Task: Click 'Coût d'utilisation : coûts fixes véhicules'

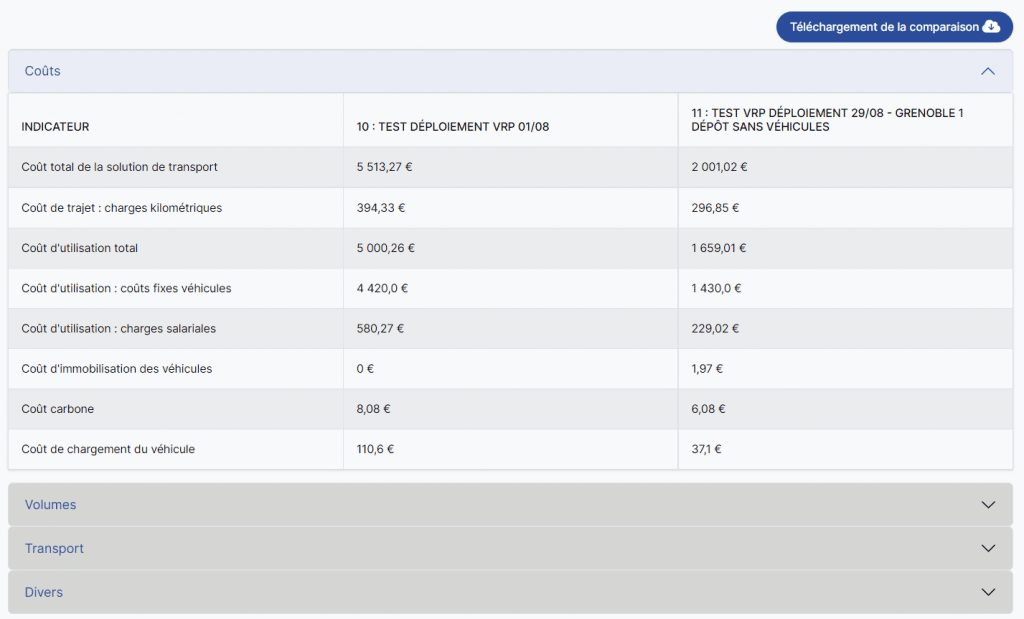Action: (126, 288)
